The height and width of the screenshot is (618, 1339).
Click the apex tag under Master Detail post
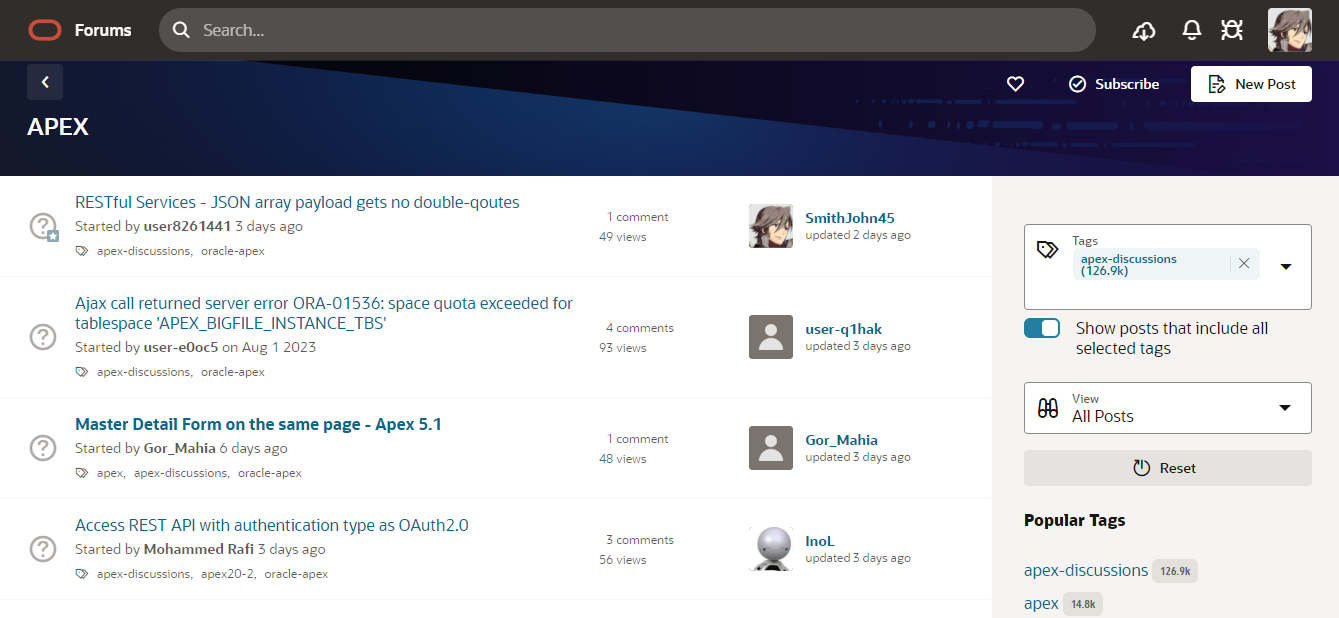click(110, 473)
